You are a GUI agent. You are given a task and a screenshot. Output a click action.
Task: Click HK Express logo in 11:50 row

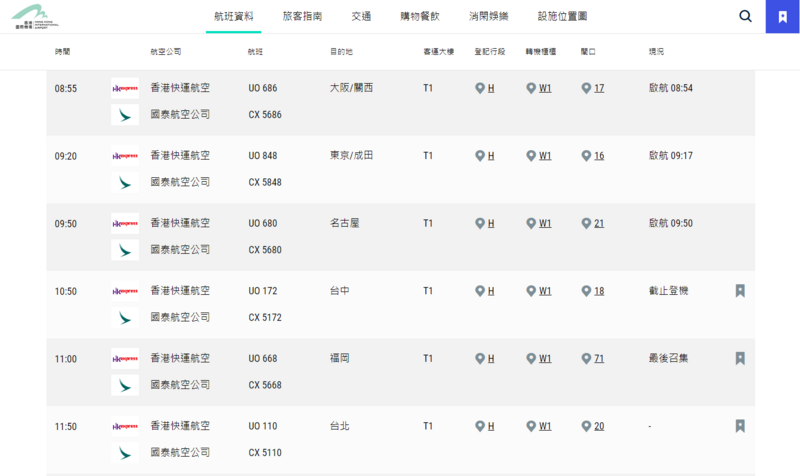click(125, 426)
